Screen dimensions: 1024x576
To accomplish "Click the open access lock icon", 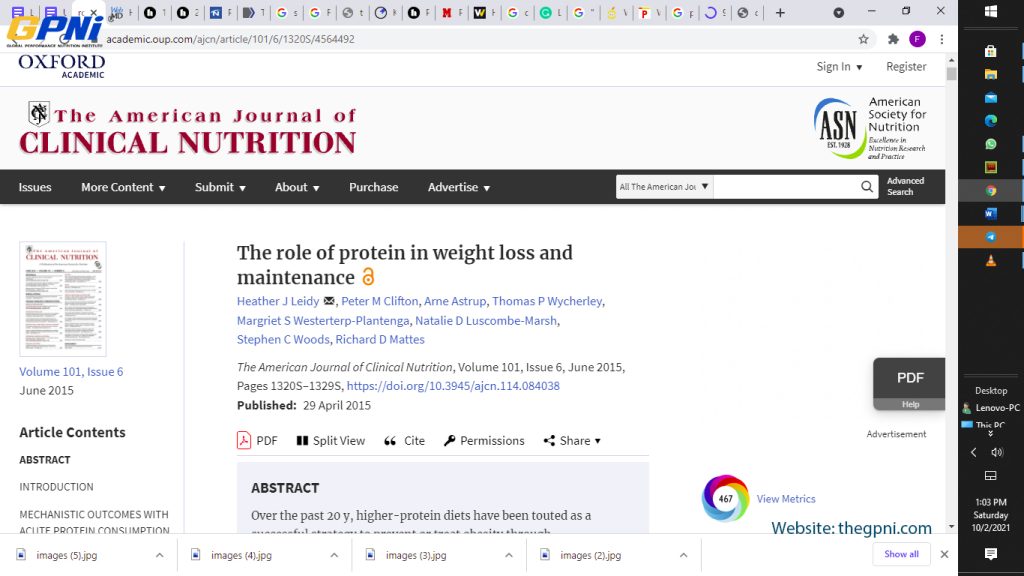I will click(x=368, y=277).
